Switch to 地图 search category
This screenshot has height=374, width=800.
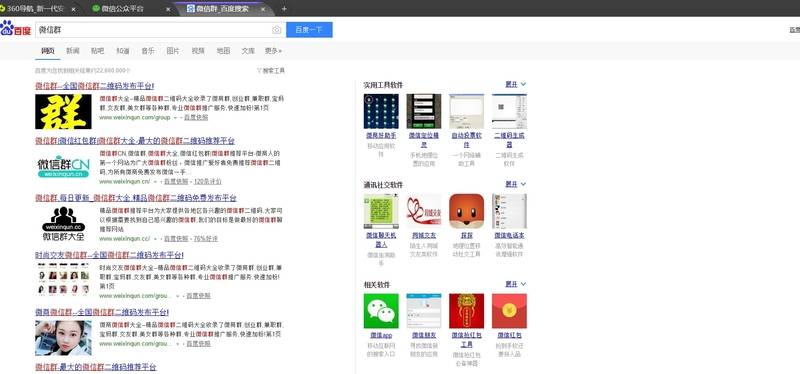pyautogui.click(x=223, y=51)
